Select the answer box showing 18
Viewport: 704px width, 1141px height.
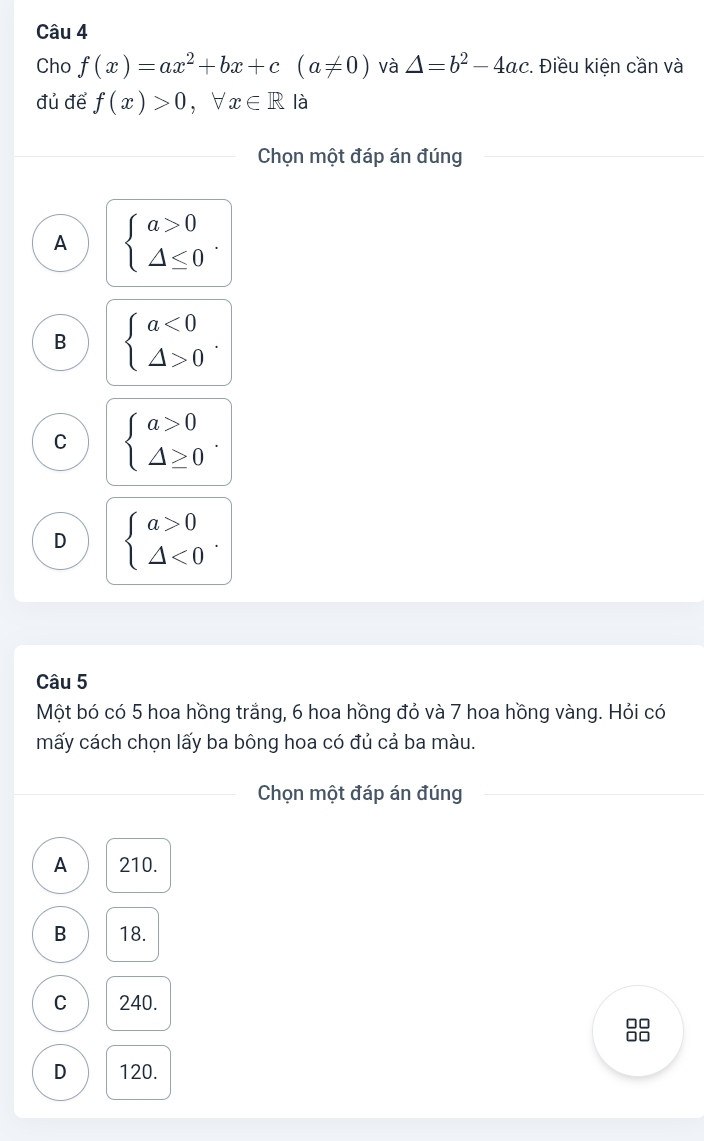[133, 934]
